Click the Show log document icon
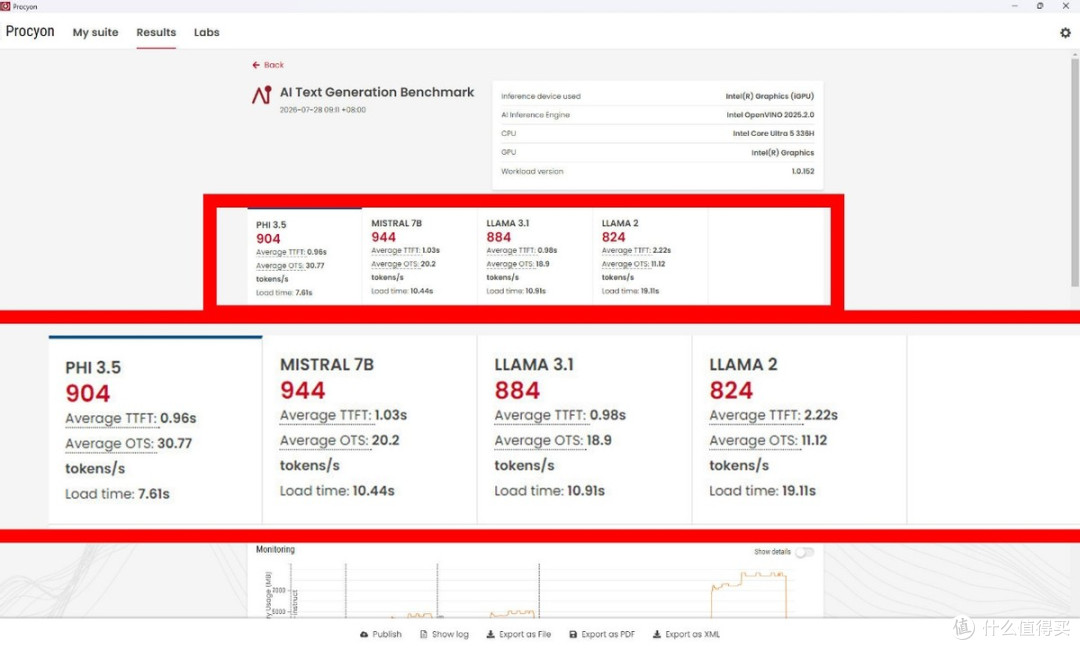 pyautogui.click(x=424, y=634)
